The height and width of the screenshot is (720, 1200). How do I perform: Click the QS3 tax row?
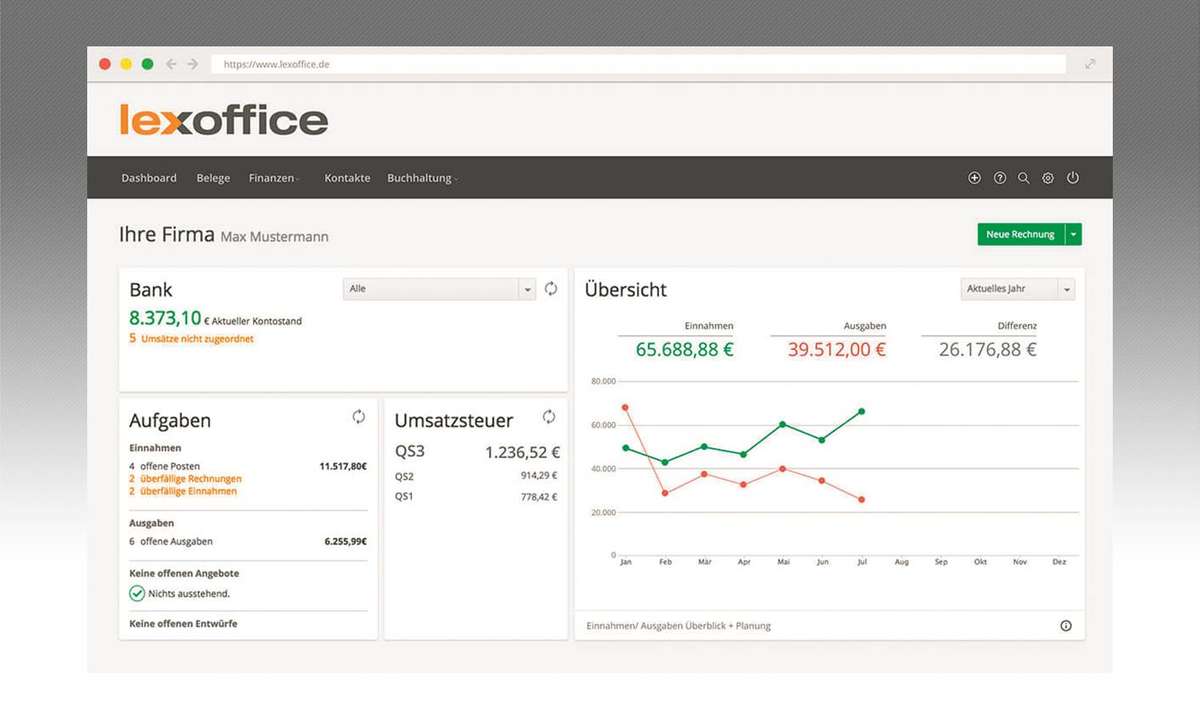(477, 452)
